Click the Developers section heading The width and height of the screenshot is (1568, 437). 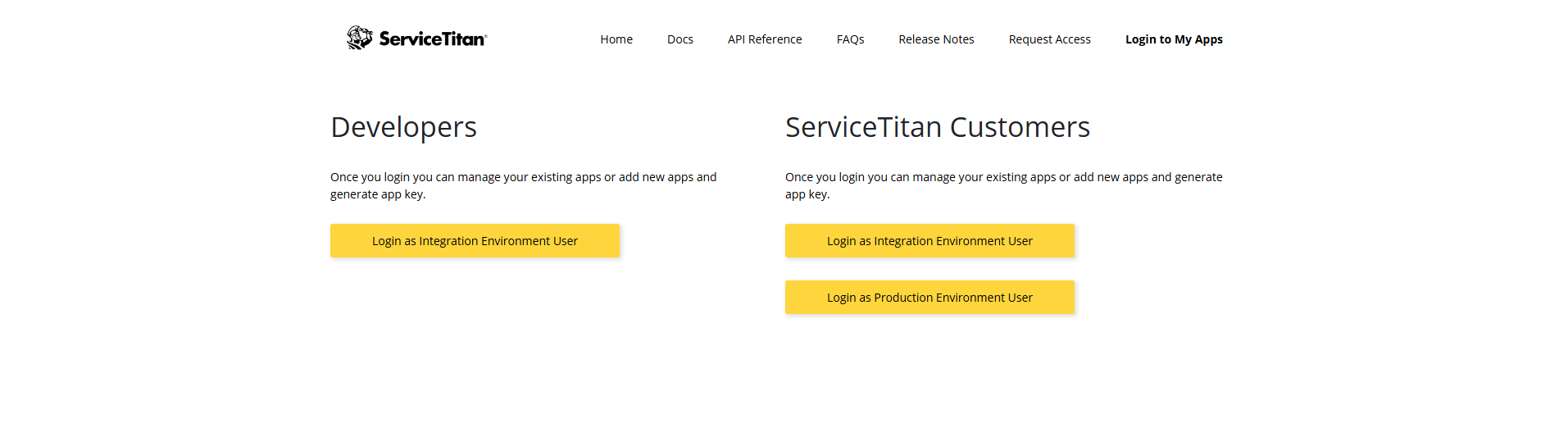pyautogui.click(x=403, y=127)
